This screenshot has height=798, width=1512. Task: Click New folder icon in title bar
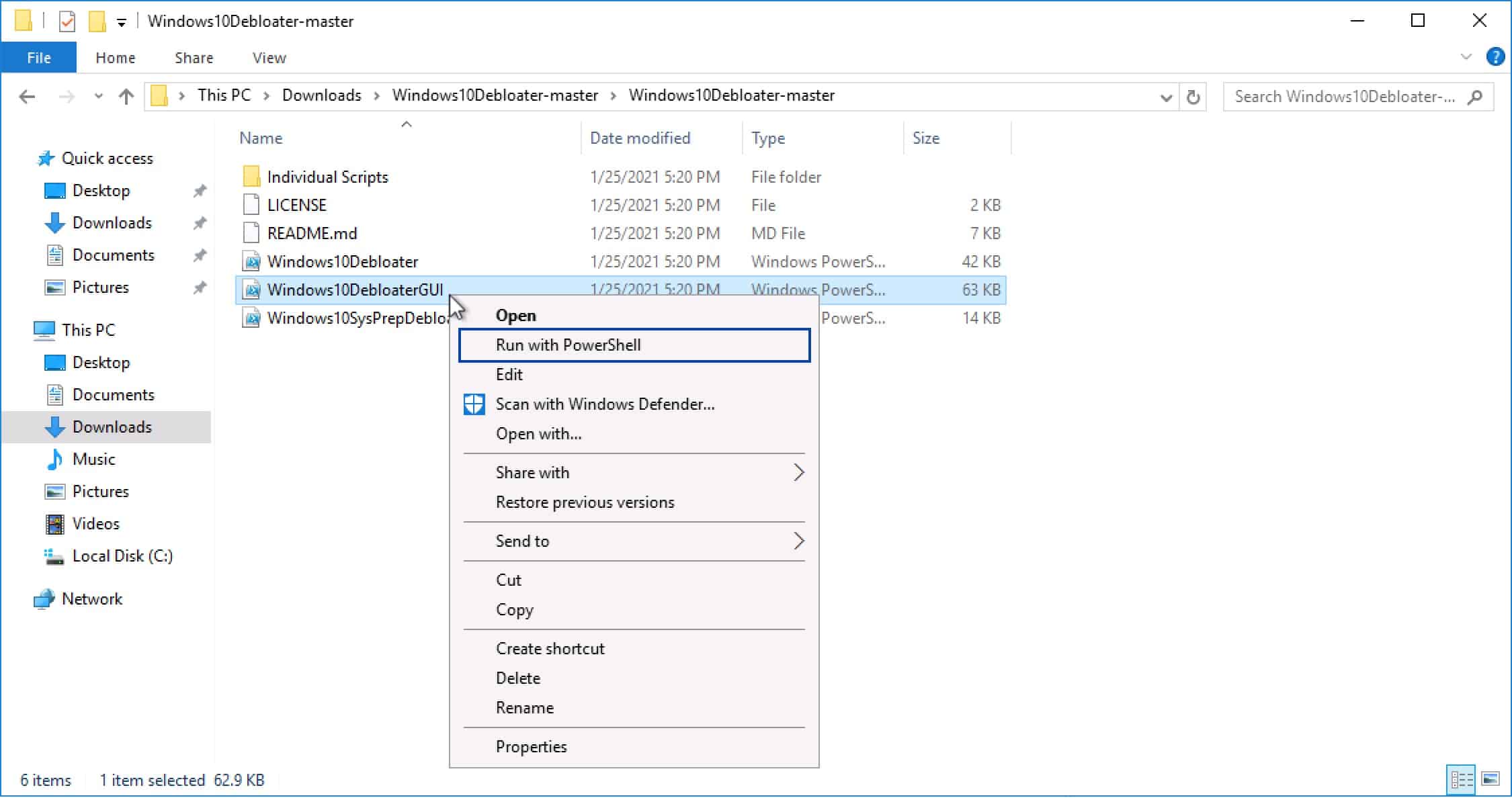coord(97,21)
